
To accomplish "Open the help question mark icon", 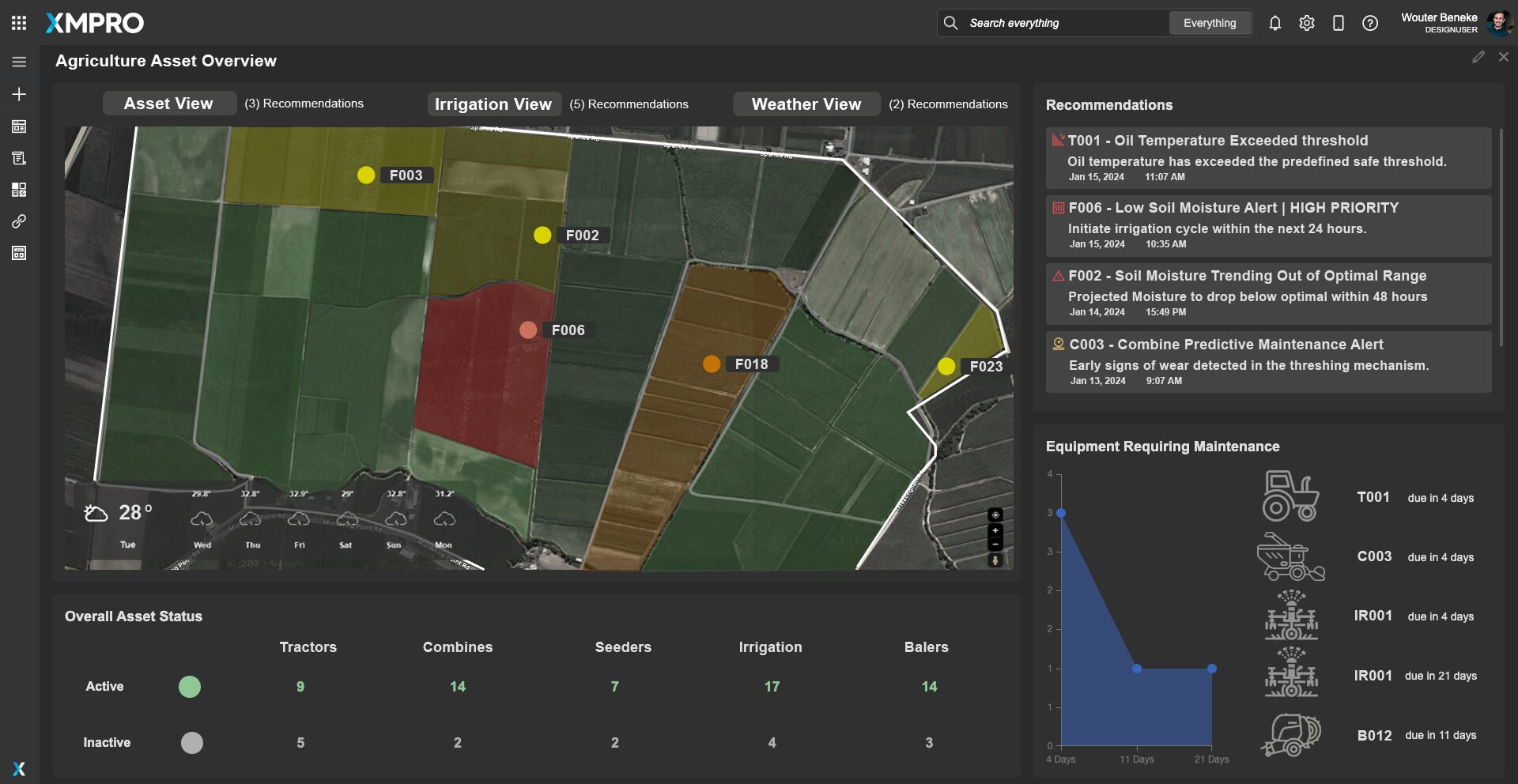I will (1369, 23).
